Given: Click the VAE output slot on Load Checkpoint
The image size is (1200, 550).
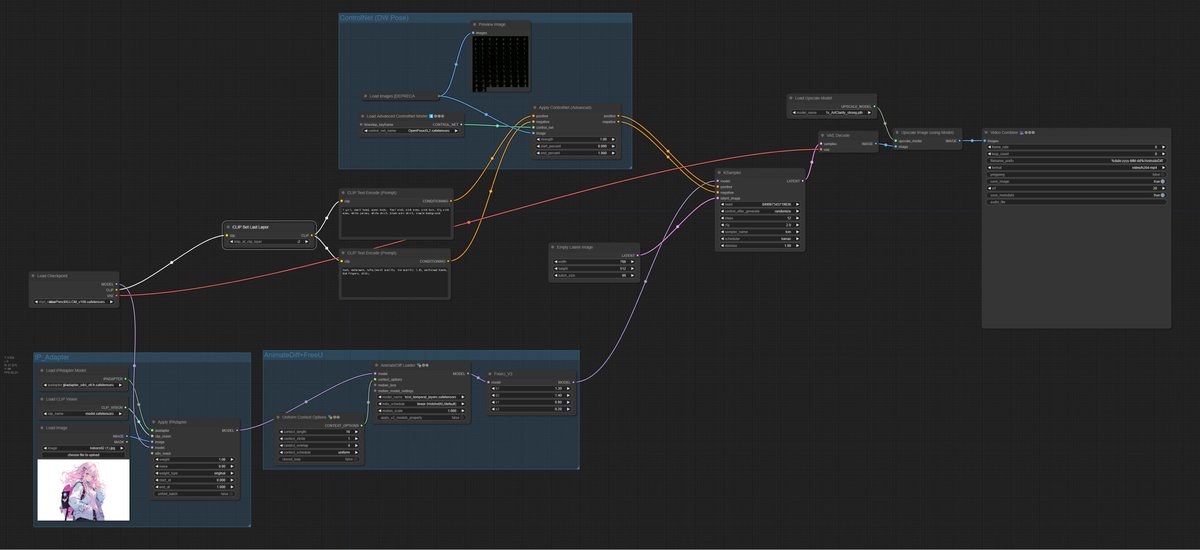Looking at the screenshot, I should 117,296.
